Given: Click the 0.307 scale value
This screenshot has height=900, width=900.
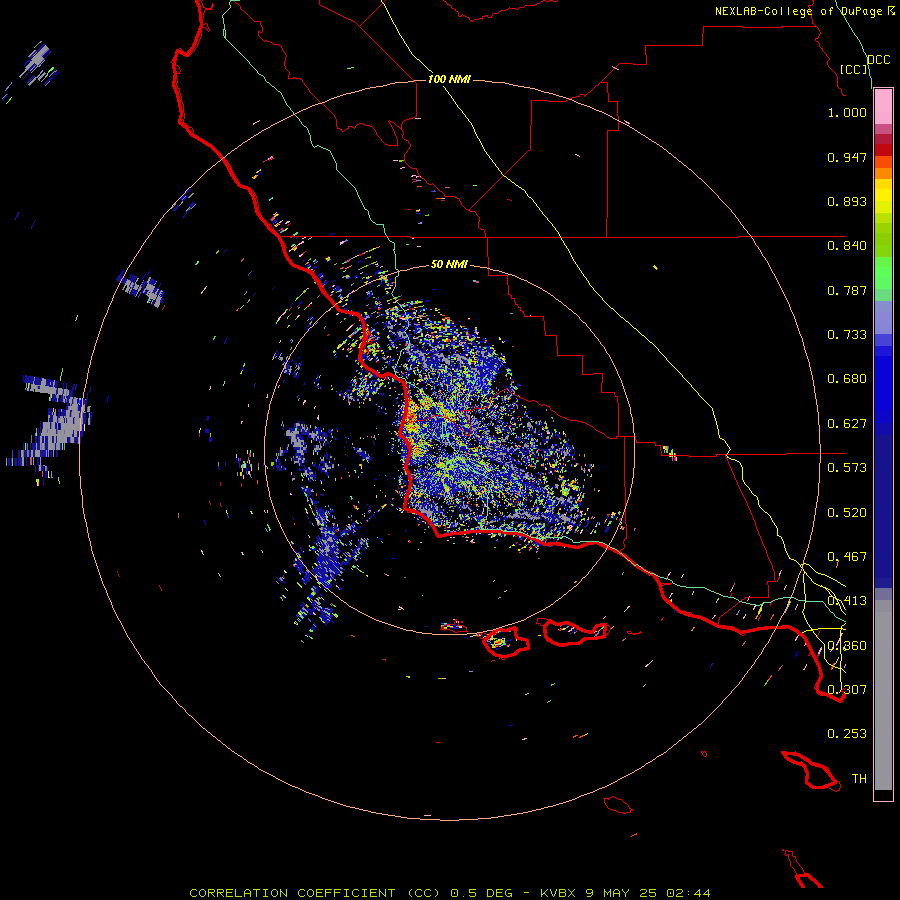Looking at the screenshot, I should coord(847,689).
